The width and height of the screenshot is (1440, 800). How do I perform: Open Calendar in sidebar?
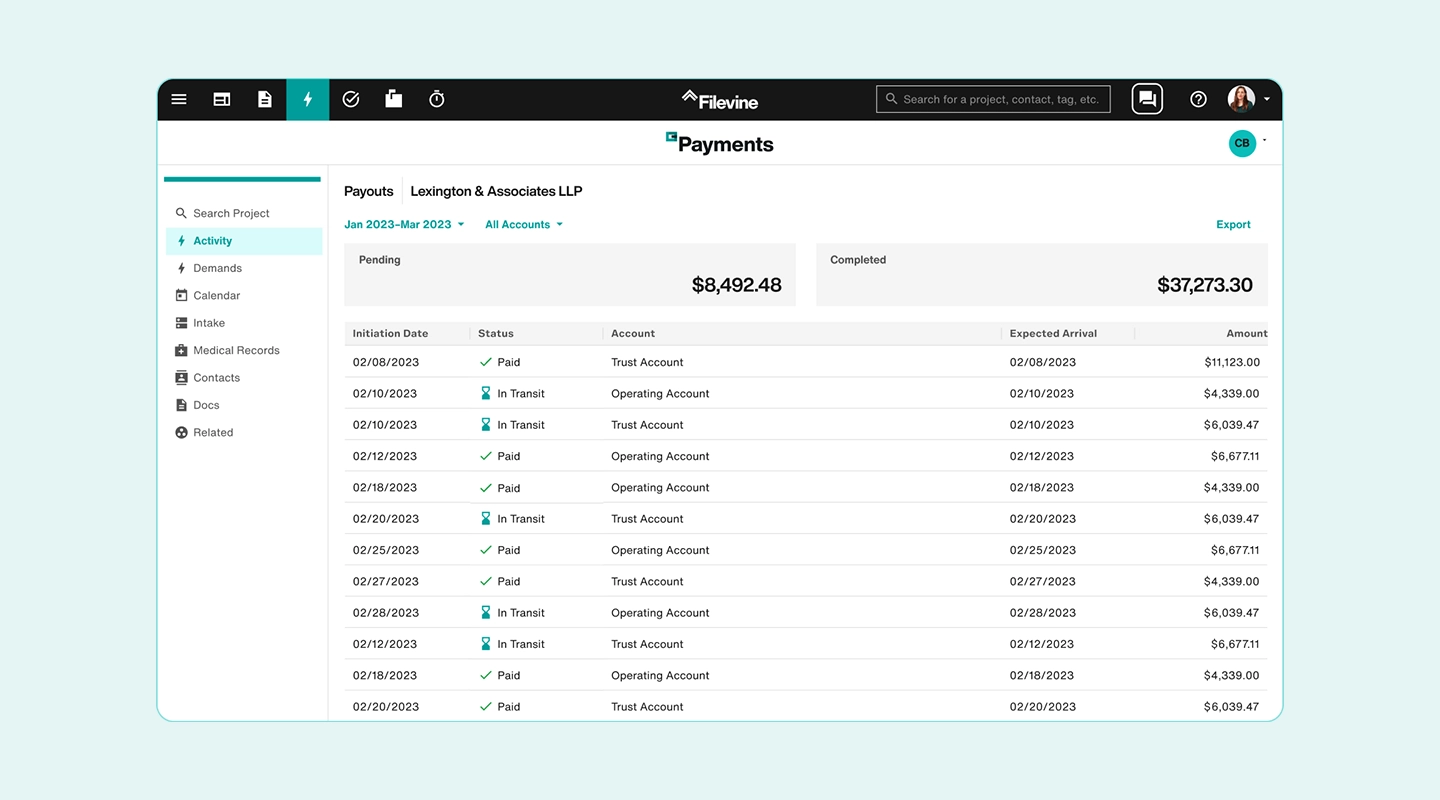[x=244, y=295]
